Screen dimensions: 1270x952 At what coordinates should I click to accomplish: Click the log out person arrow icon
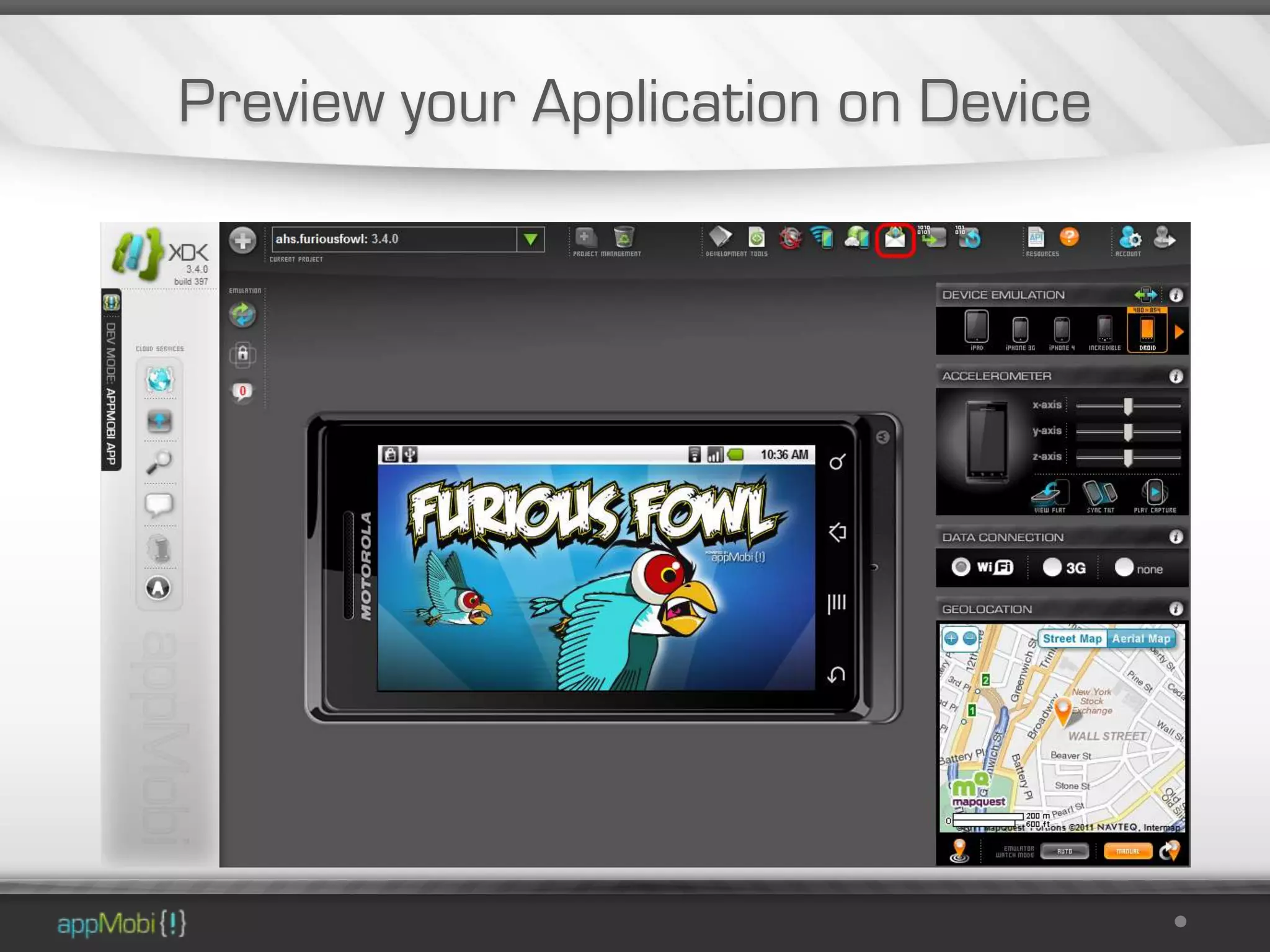1165,237
